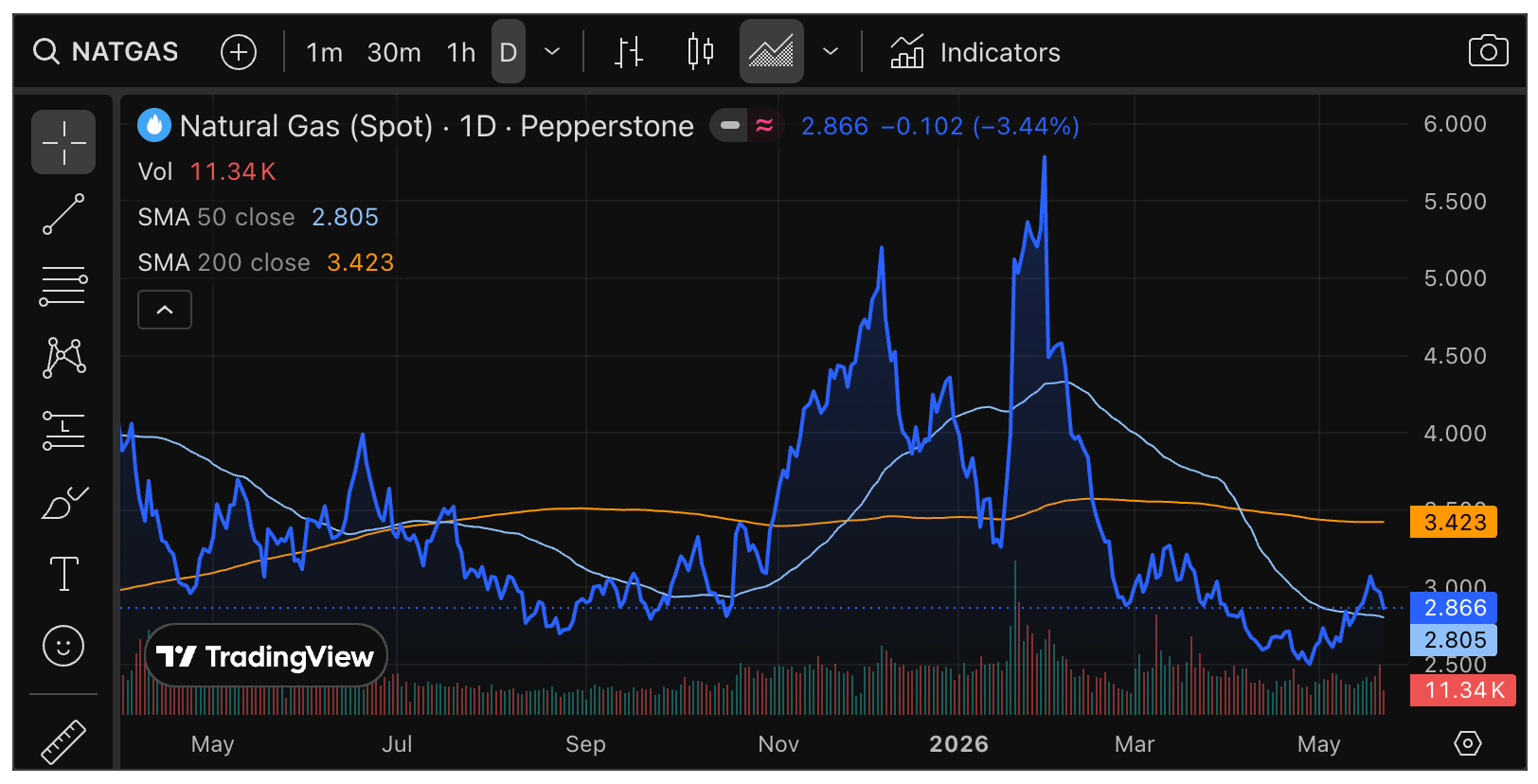Expand the time interval dropdown arrow
The height and width of the screenshot is (784, 1538).
point(552,51)
